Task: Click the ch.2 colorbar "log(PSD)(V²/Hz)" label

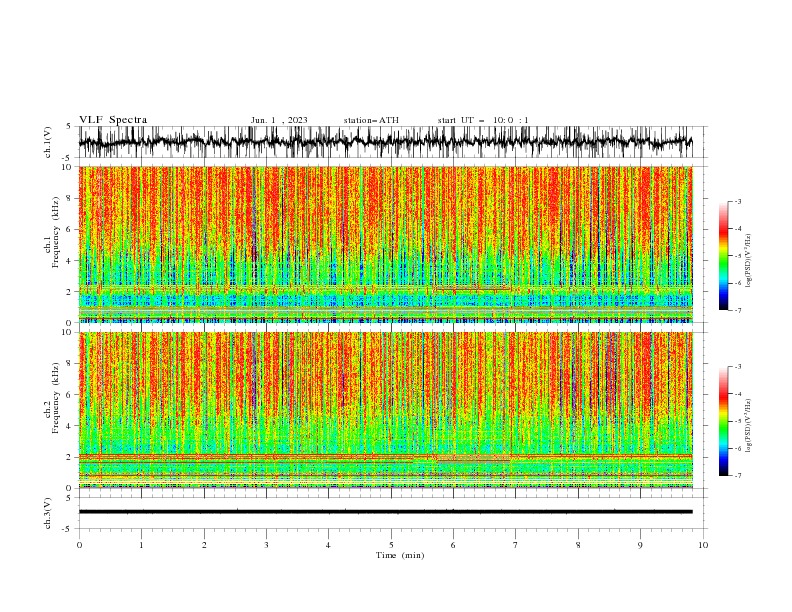Action: click(748, 426)
